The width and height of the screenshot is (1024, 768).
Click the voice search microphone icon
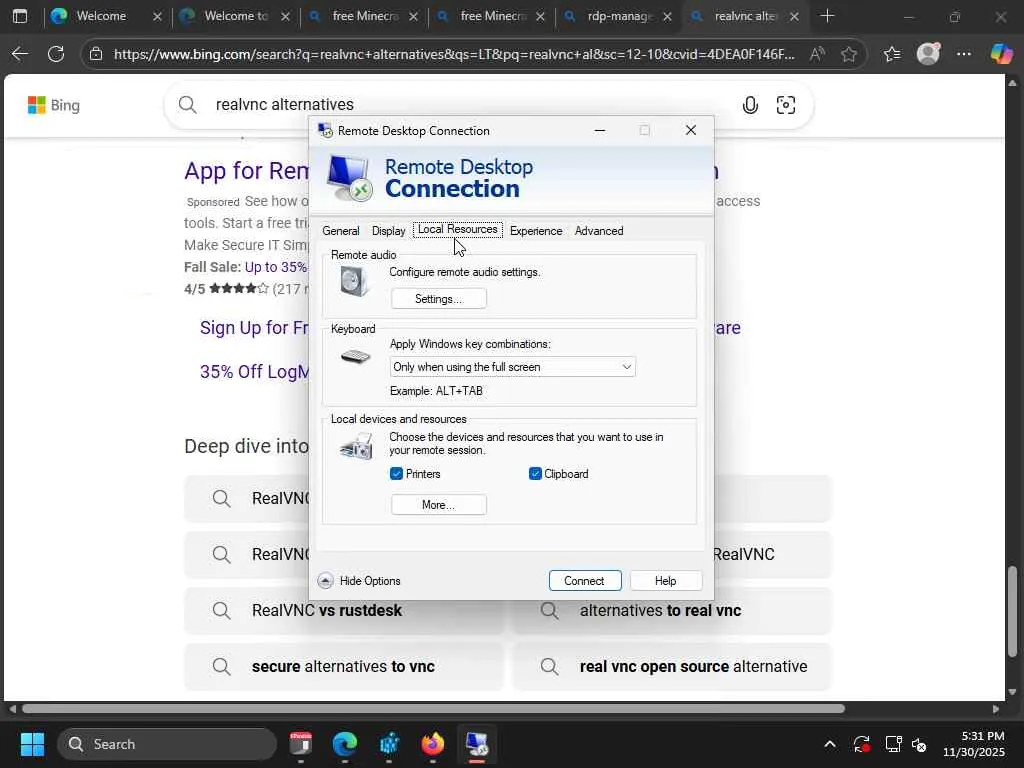click(x=750, y=105)
